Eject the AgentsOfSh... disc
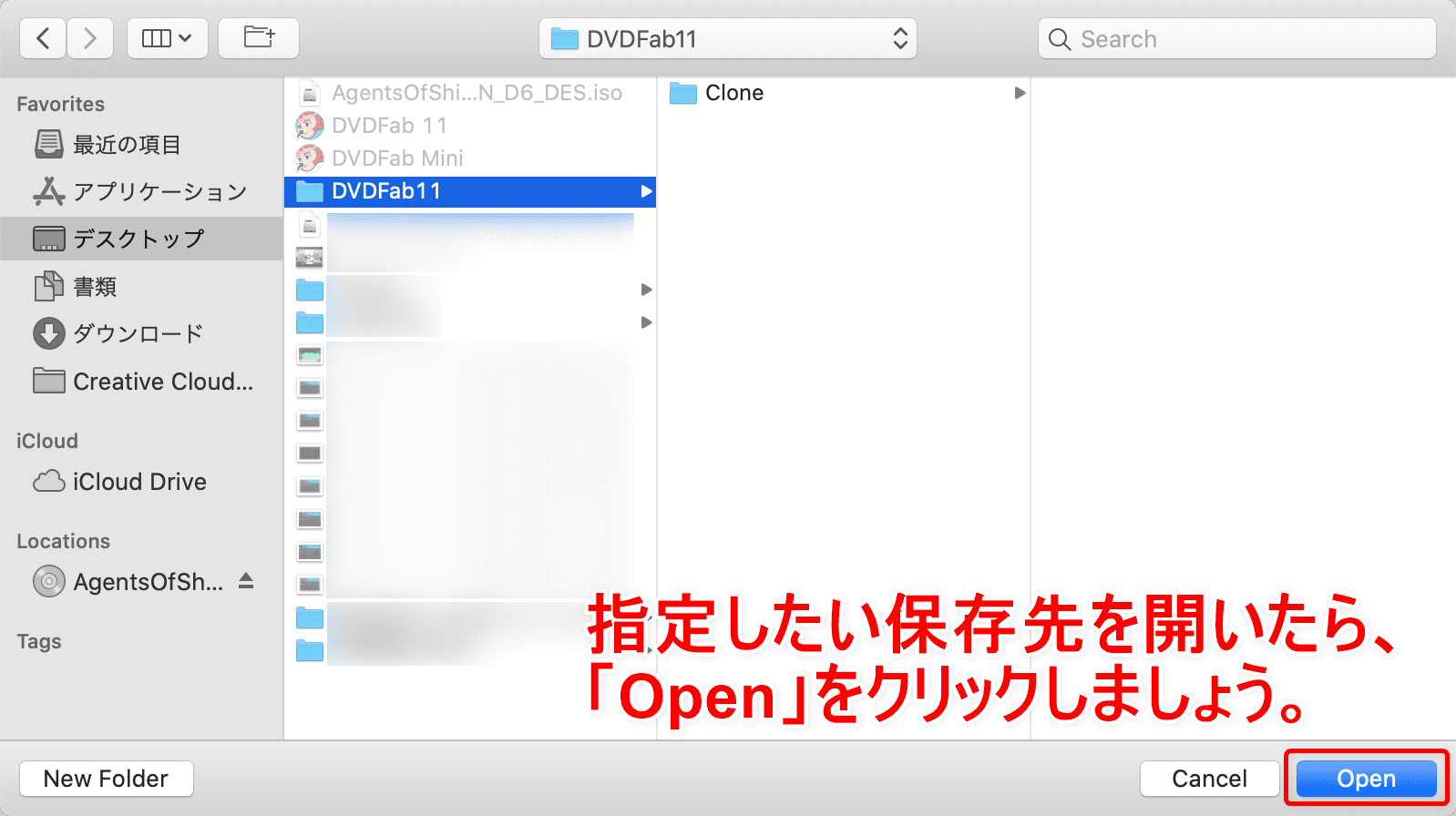The width and height of the screenshot is (1456, 816). [x=246, y=581]
